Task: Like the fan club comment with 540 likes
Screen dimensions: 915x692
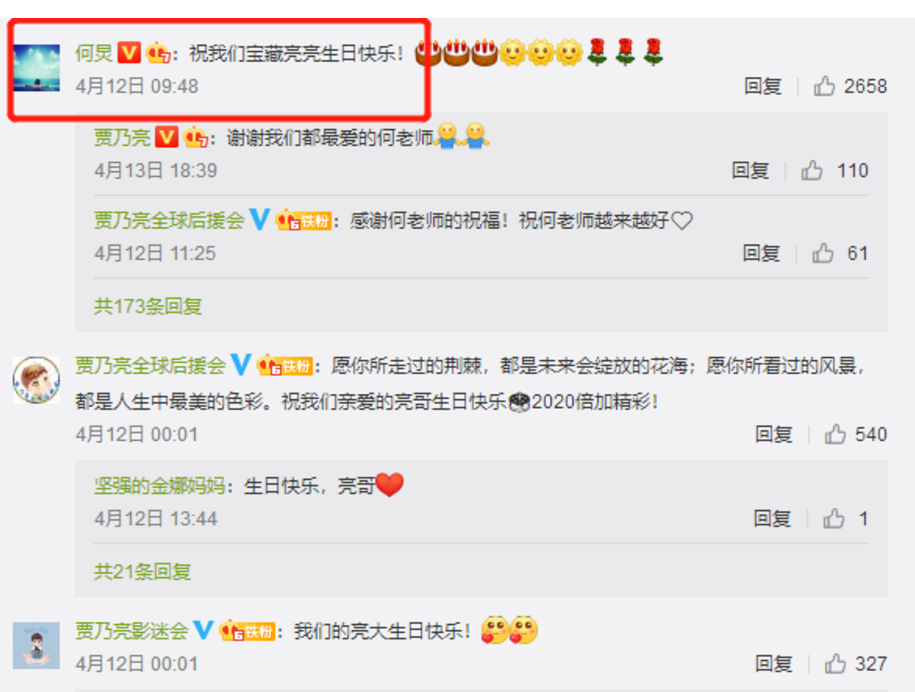Action: (x=835, y=434)
